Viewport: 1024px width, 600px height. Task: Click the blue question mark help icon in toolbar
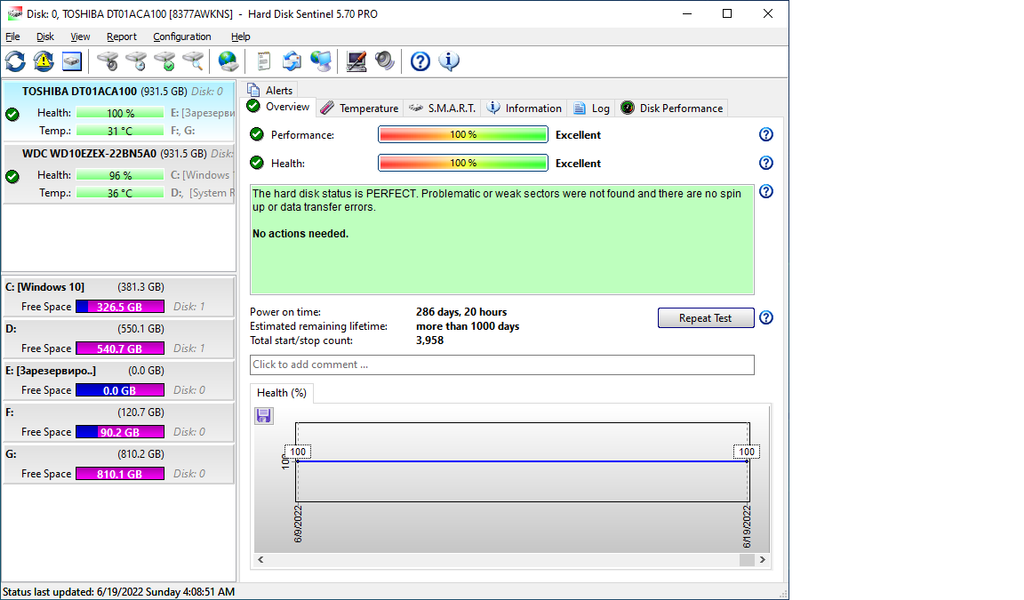(x=420, y=61)
